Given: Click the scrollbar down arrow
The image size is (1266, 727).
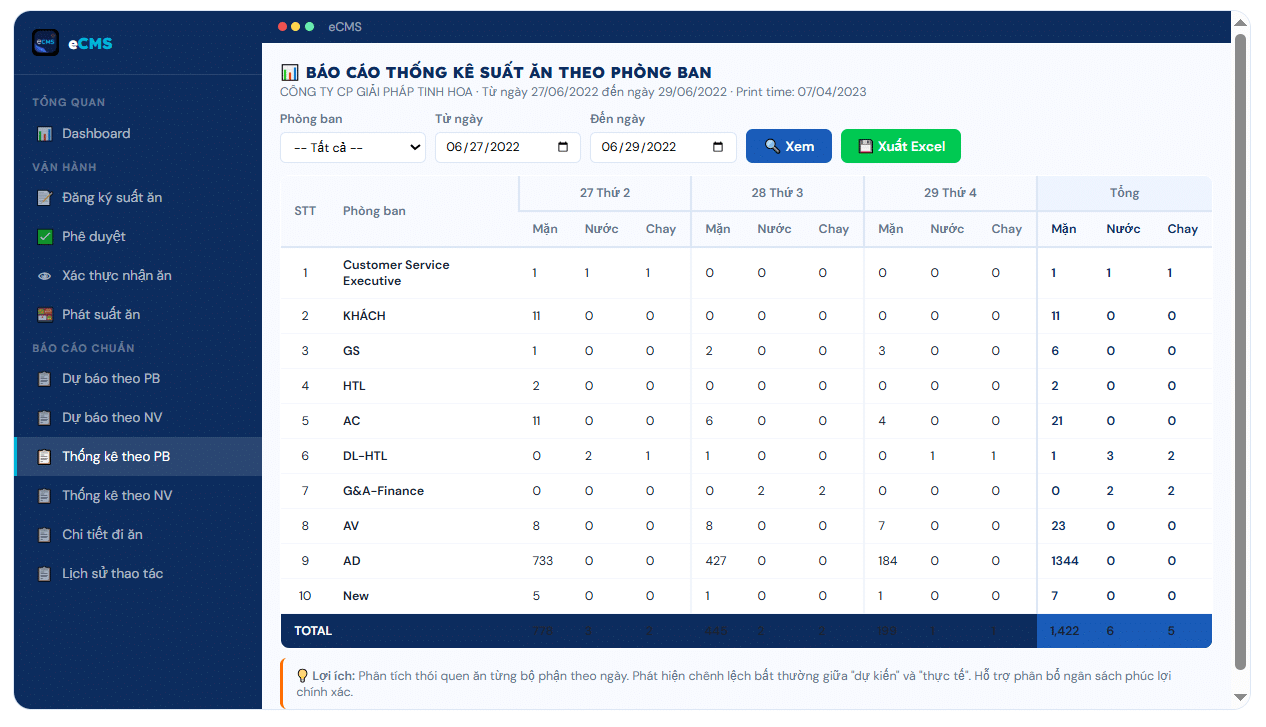Looking at the screenshot, I should coord(1241,697).
